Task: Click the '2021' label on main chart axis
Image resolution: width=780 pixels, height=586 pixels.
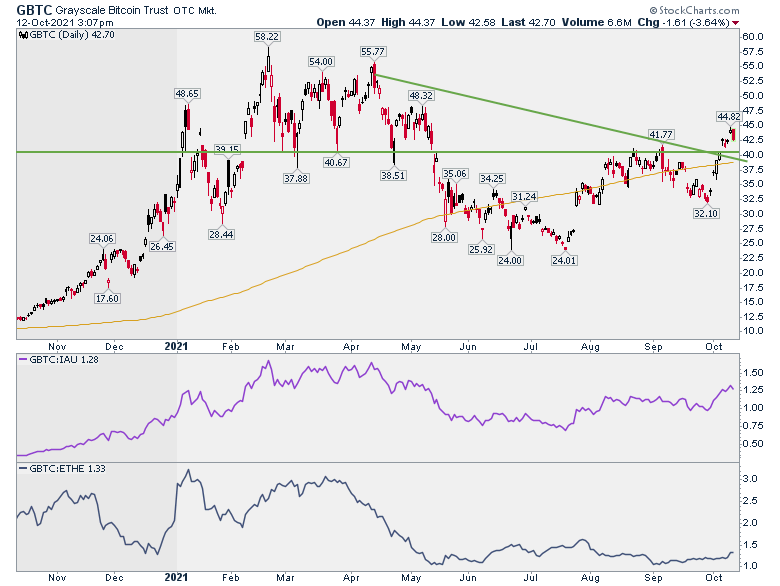Action: pos(177,346)
